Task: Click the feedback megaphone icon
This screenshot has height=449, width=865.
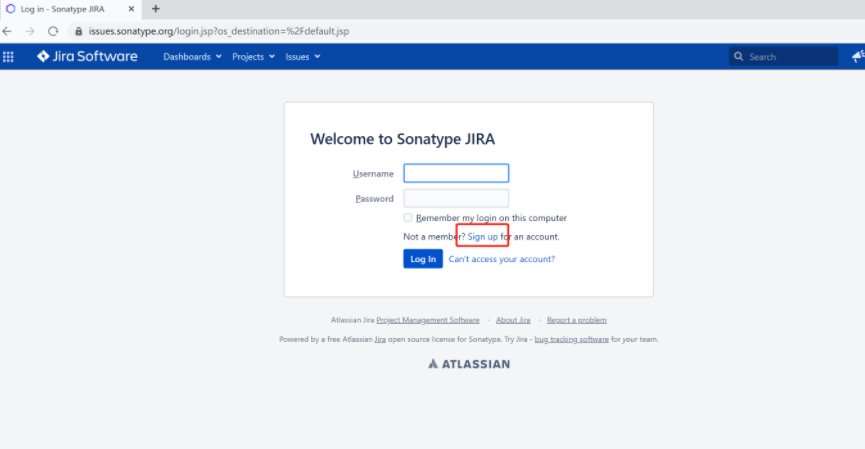Action: tap(858, 56)
